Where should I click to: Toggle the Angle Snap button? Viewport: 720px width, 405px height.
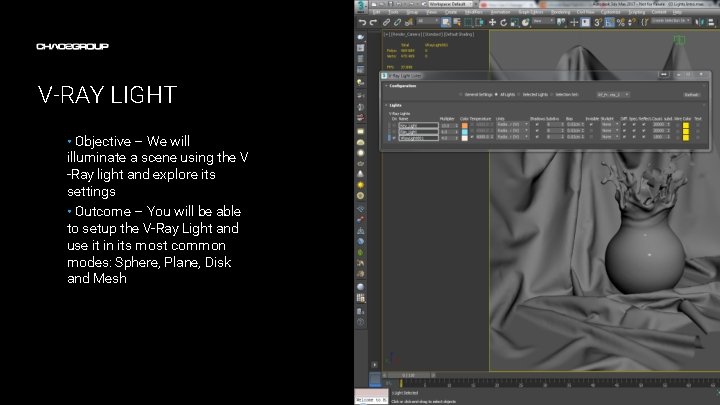click(x=609, y=22)
